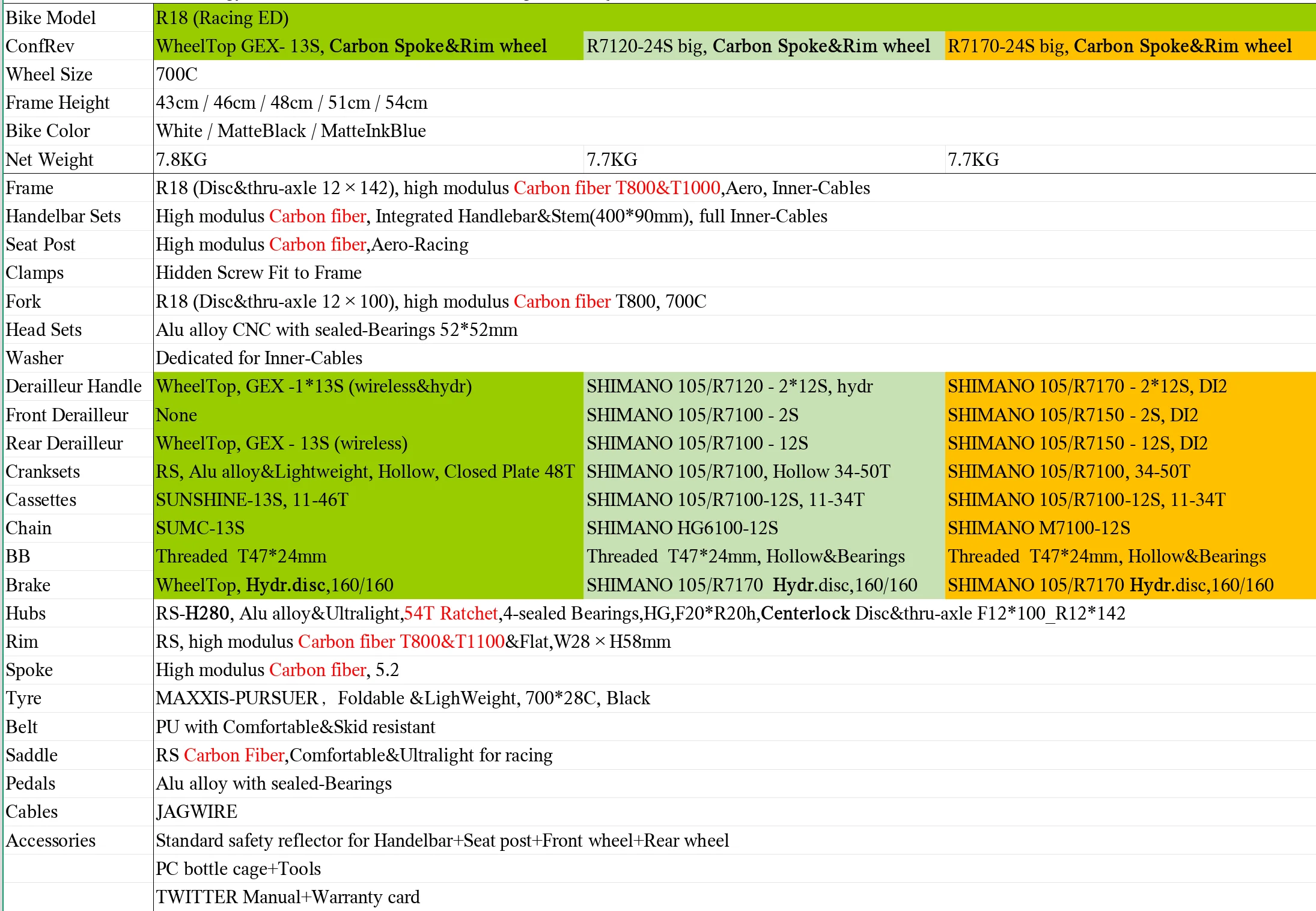Select the SHIMANO HG6100-12S chain cell

pyautogui.click(x=682, y=528)
